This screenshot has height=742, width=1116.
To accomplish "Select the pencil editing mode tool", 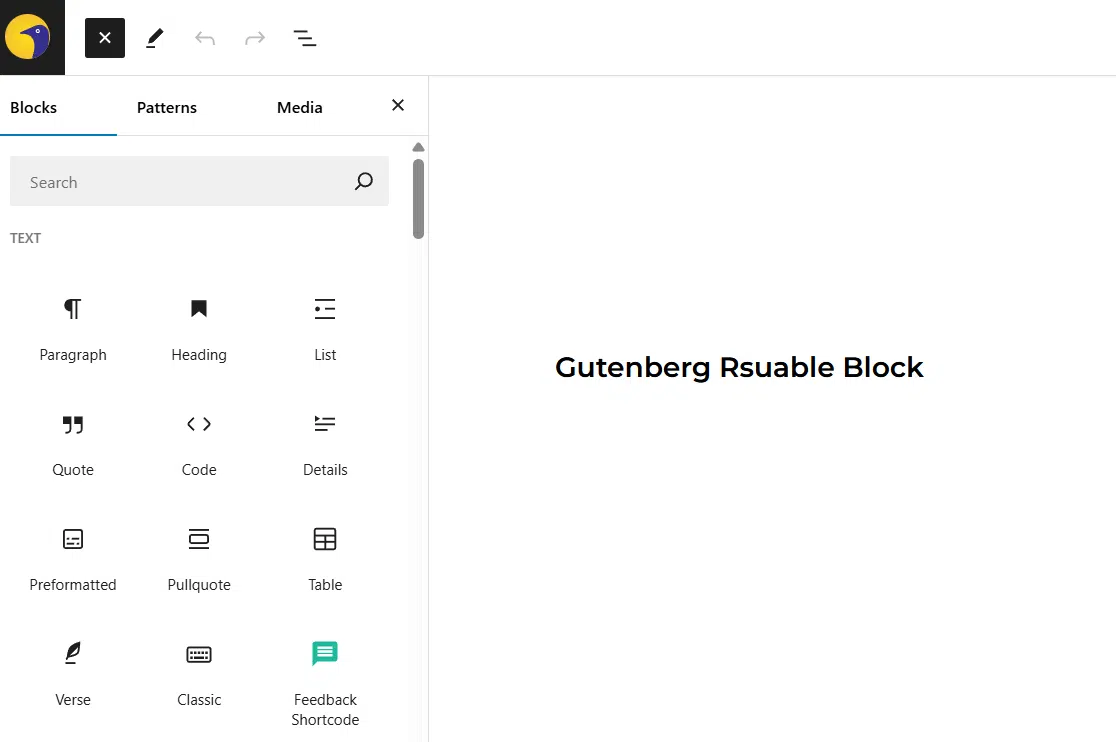I will click(155, 38).
